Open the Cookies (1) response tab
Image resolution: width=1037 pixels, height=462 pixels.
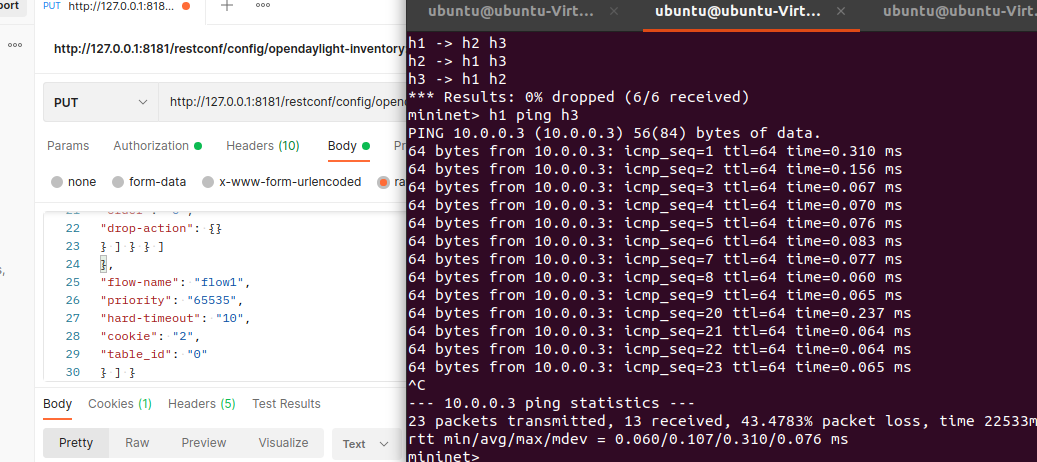point(120,403)
